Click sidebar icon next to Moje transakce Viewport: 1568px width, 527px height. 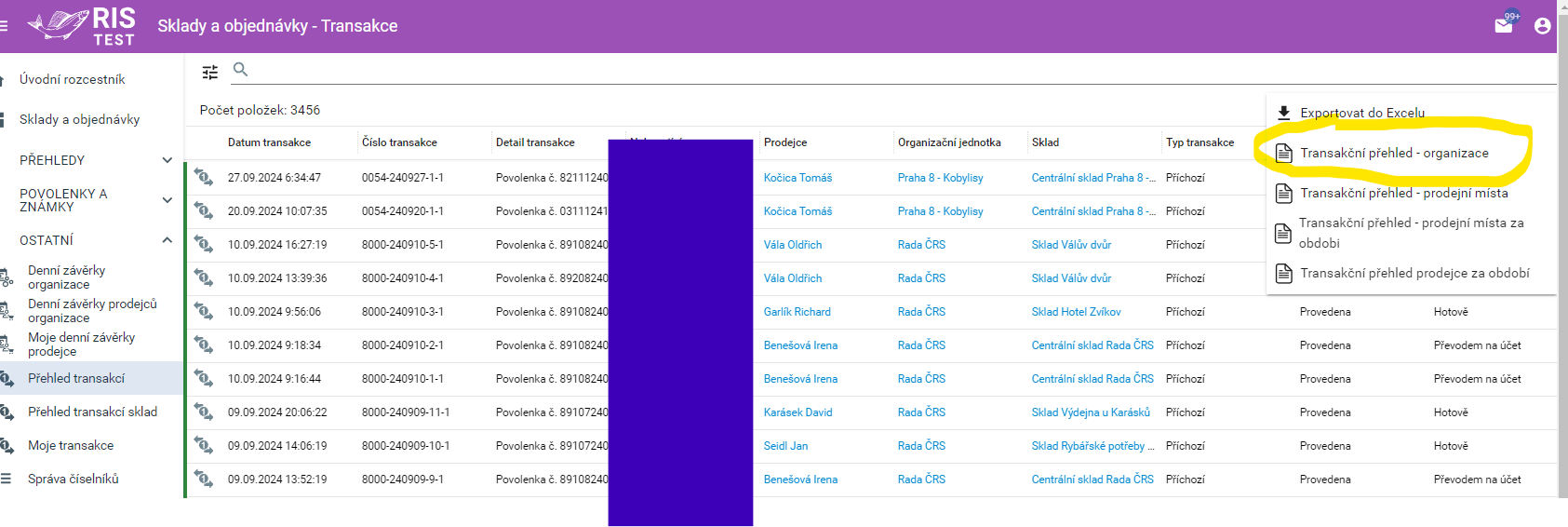point(7,446)
